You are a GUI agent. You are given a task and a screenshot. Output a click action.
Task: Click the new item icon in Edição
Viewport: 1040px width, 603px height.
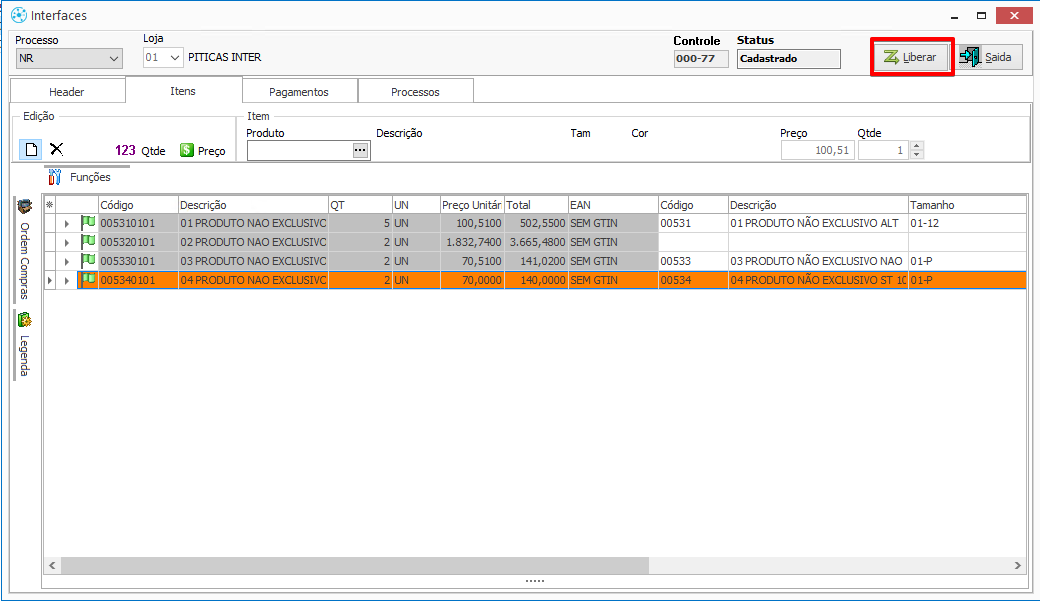click(x=31, y=150)
